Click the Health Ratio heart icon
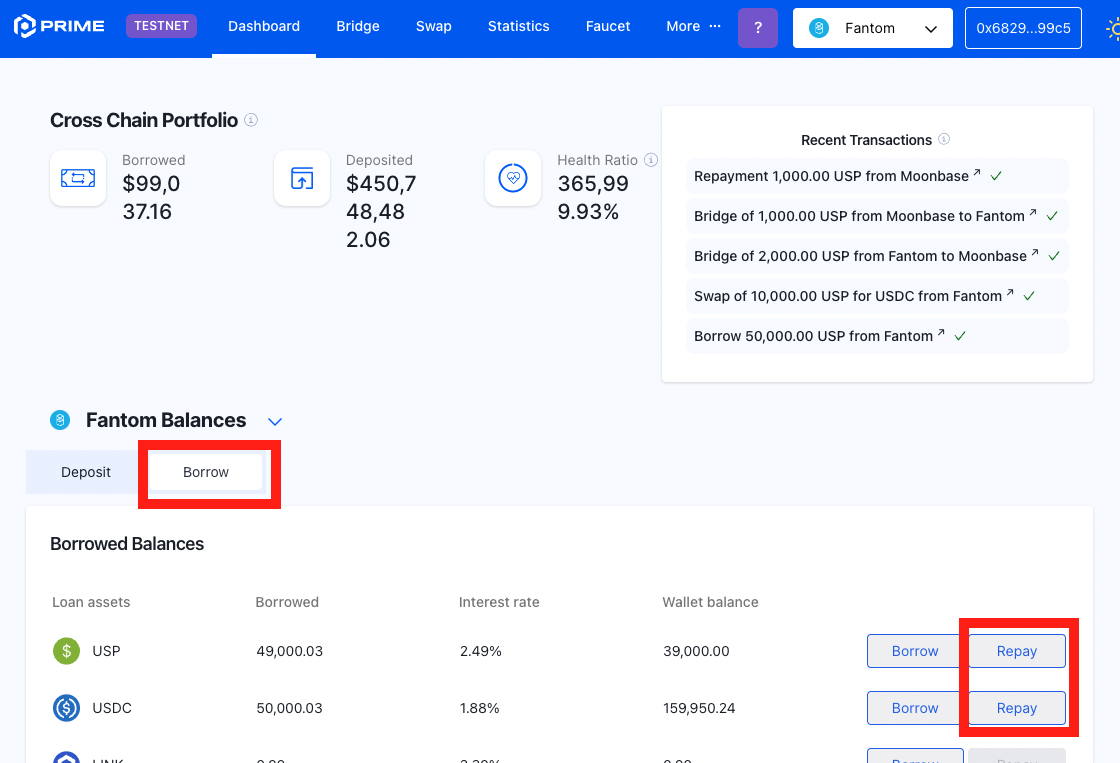This screenshot has height=763, width=1120. coord(513,178)
